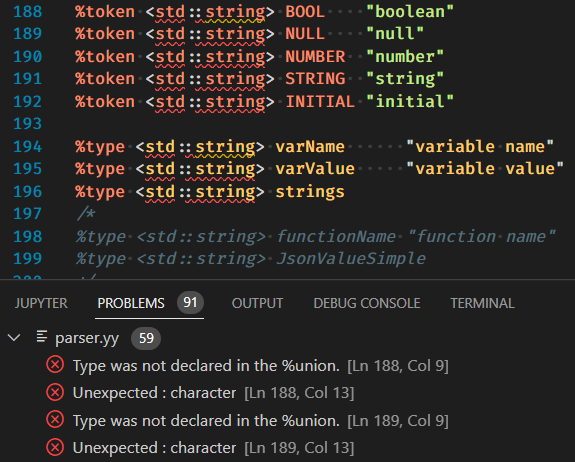Click line number 194 in gutter
This screenshot has width=575, height=462.
click(x=28, y=146)
